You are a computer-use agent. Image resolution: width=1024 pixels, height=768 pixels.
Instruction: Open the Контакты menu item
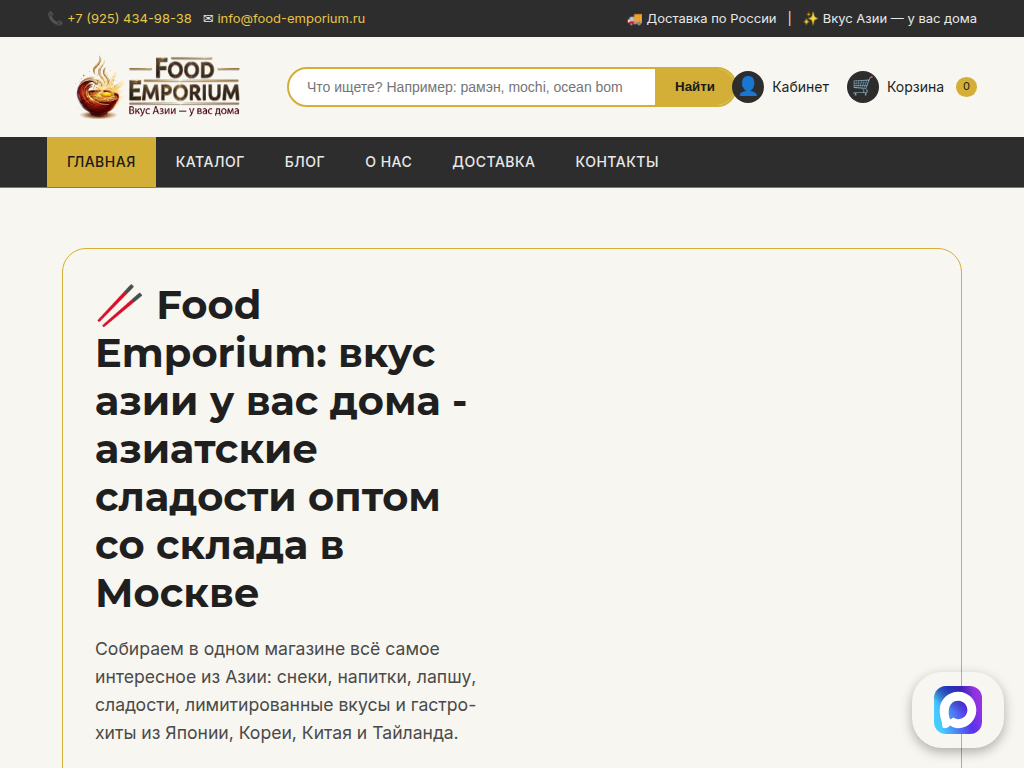pos(617,162)
